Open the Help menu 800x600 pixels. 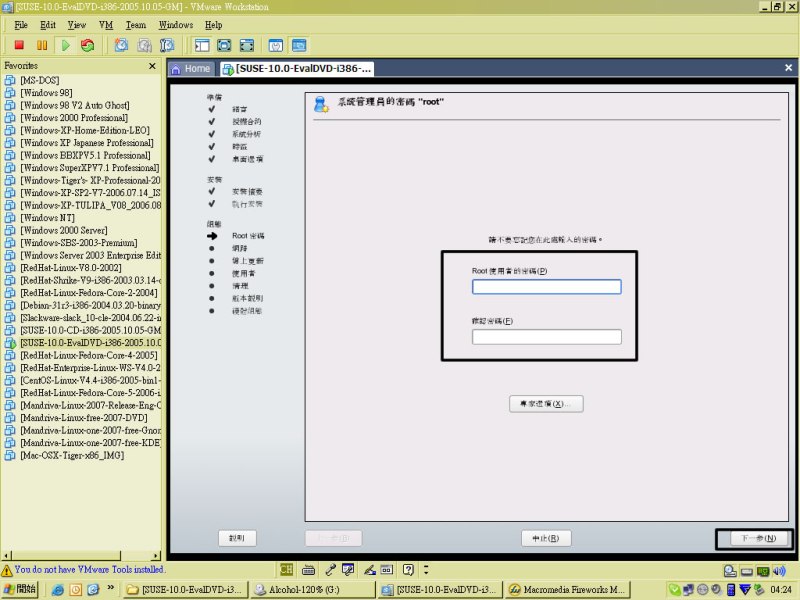[x=213, y=25]
